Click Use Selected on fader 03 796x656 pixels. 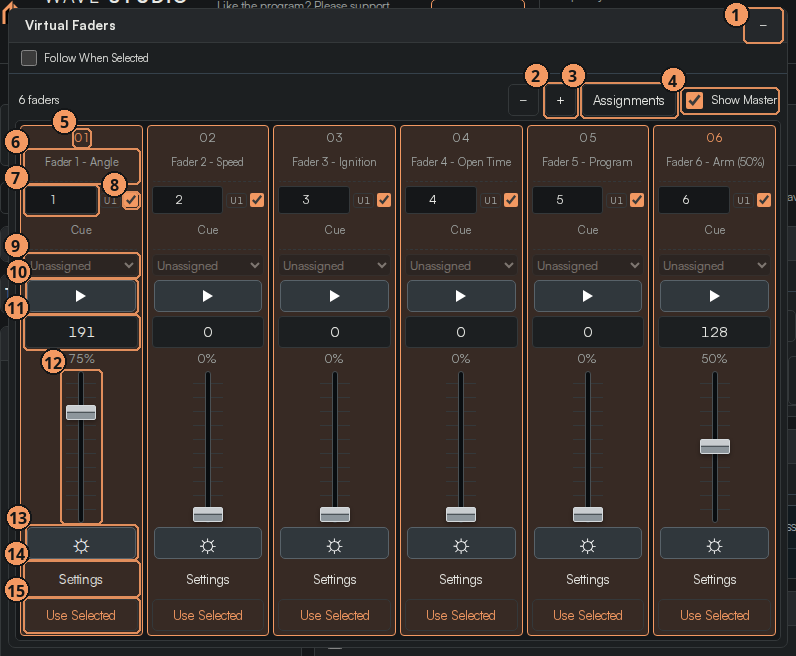point(334,615)
